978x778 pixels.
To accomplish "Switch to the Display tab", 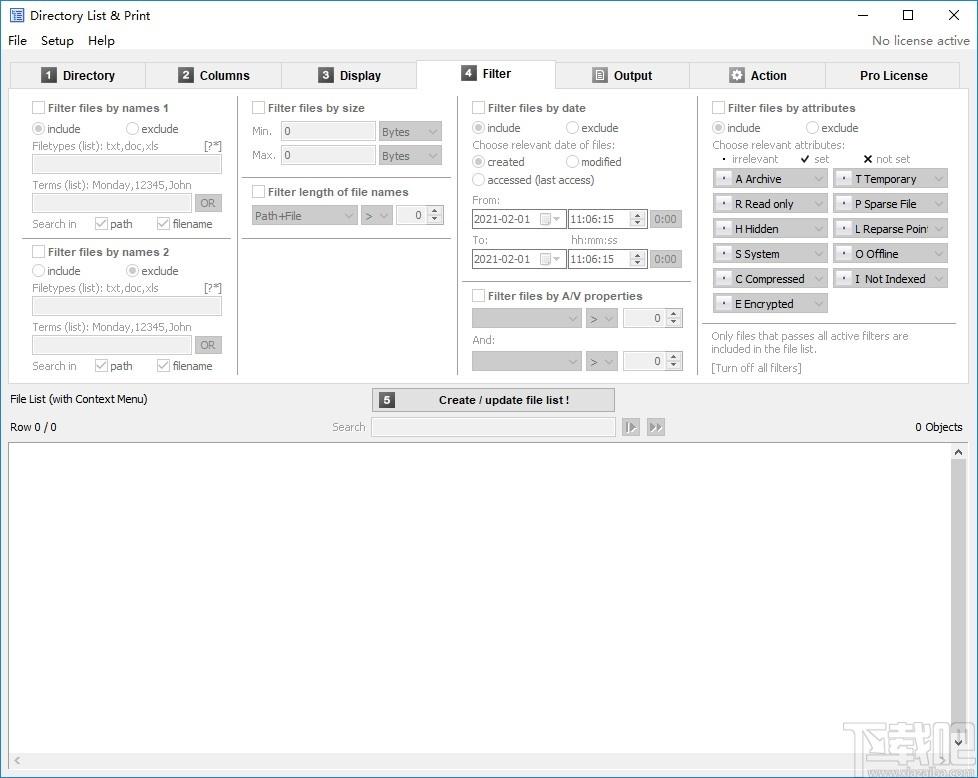I will [x=349, y=75].
